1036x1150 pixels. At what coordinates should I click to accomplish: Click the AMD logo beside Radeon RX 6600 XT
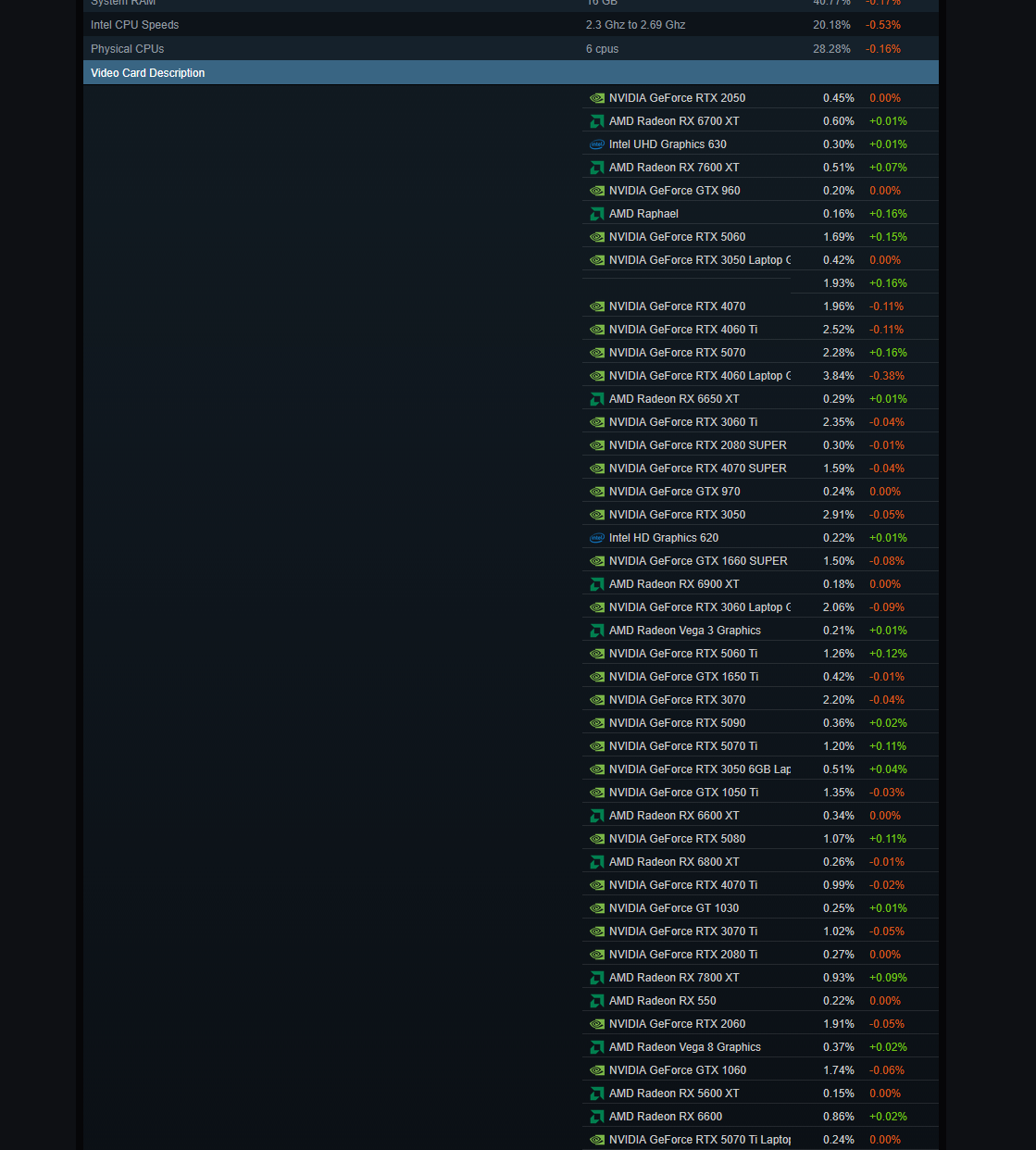(x=597, y=816)
